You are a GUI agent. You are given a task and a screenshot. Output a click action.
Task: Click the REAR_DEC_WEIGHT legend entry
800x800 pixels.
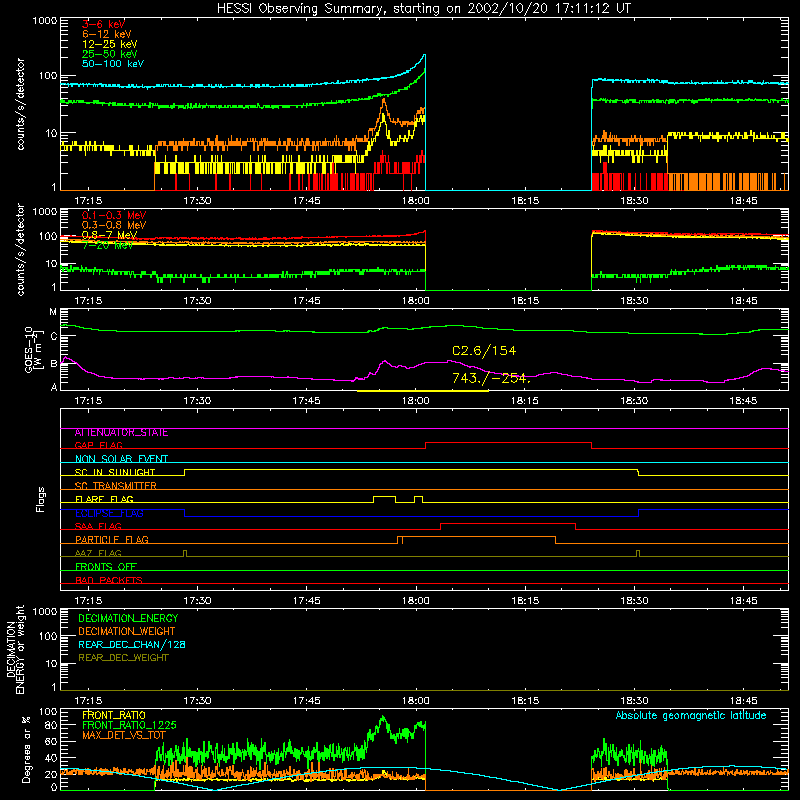coord(123,658)
